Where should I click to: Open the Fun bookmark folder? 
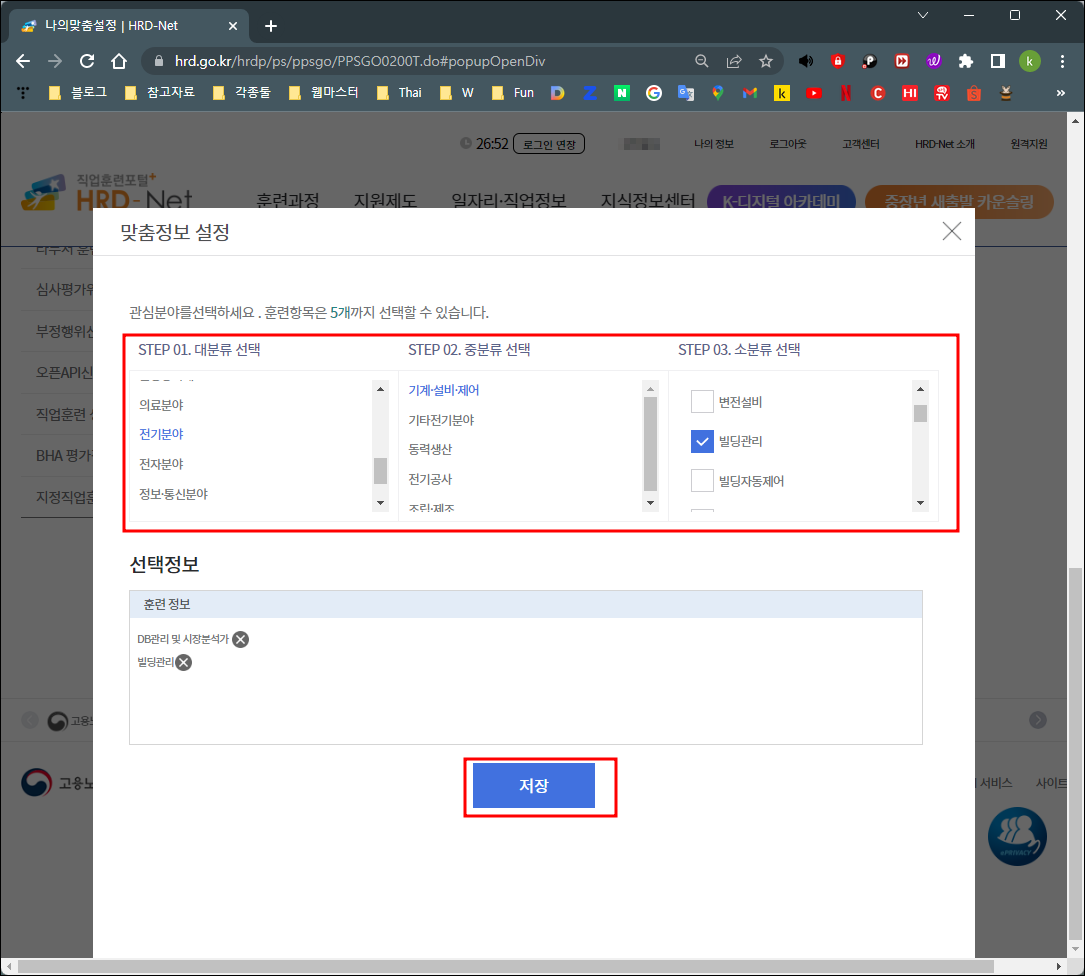pos(513,93)
